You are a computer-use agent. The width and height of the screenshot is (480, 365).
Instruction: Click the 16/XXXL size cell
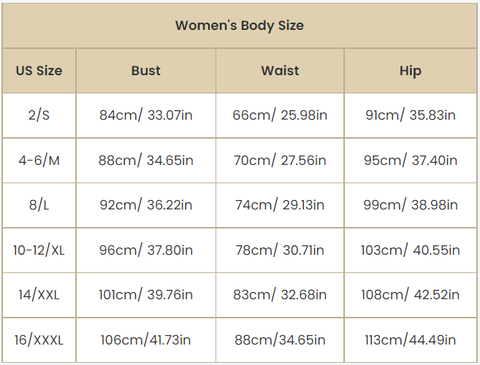tap(39, 340)
